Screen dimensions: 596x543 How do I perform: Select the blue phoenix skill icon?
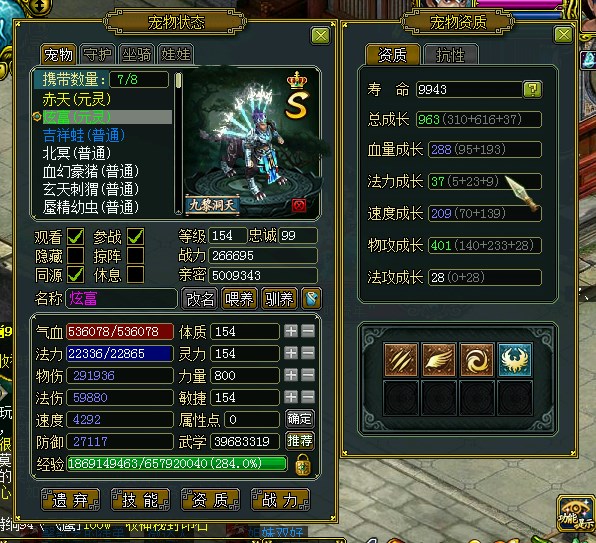515,359
